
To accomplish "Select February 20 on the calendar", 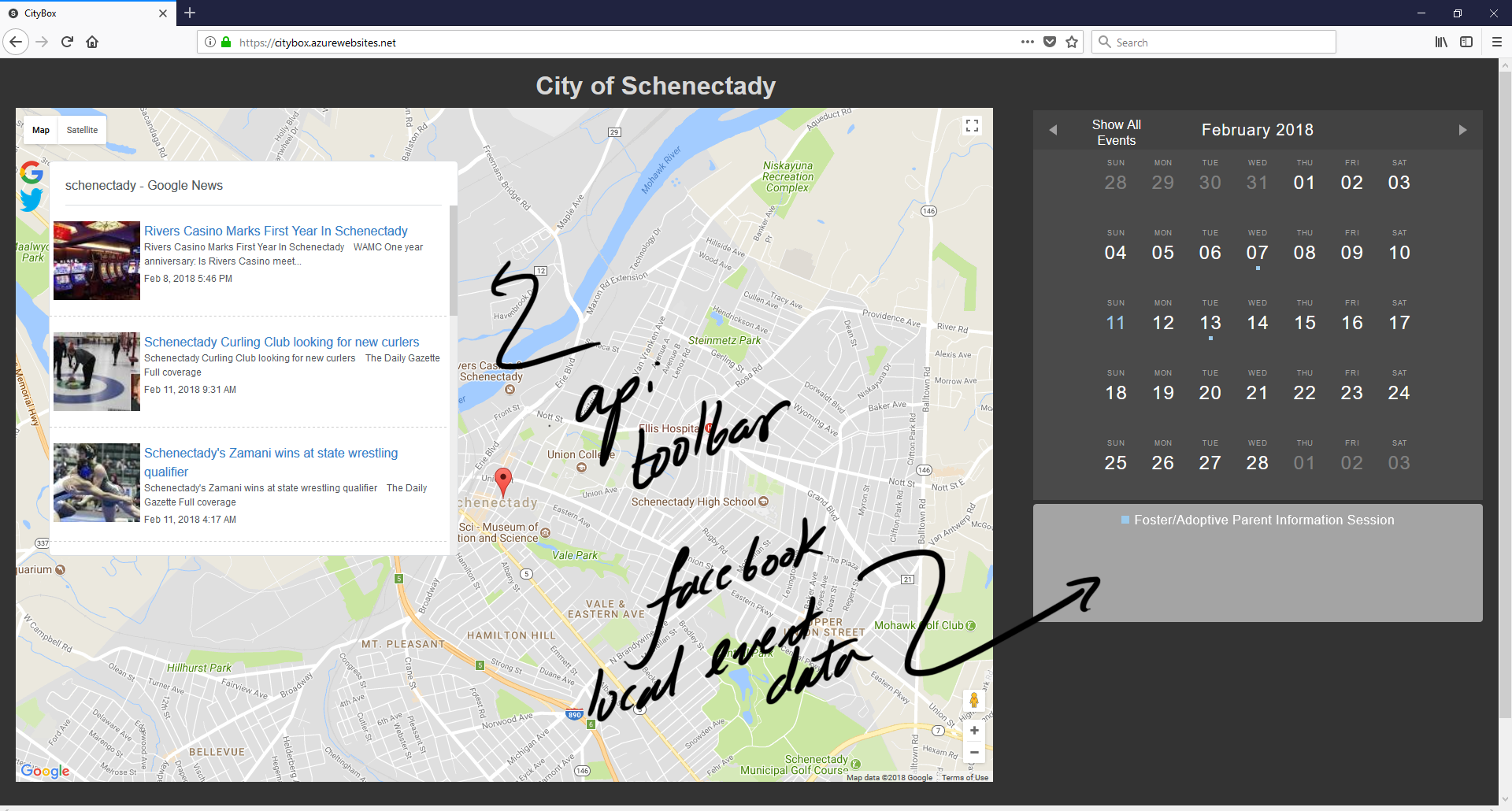I will (x=1210, y=392).
